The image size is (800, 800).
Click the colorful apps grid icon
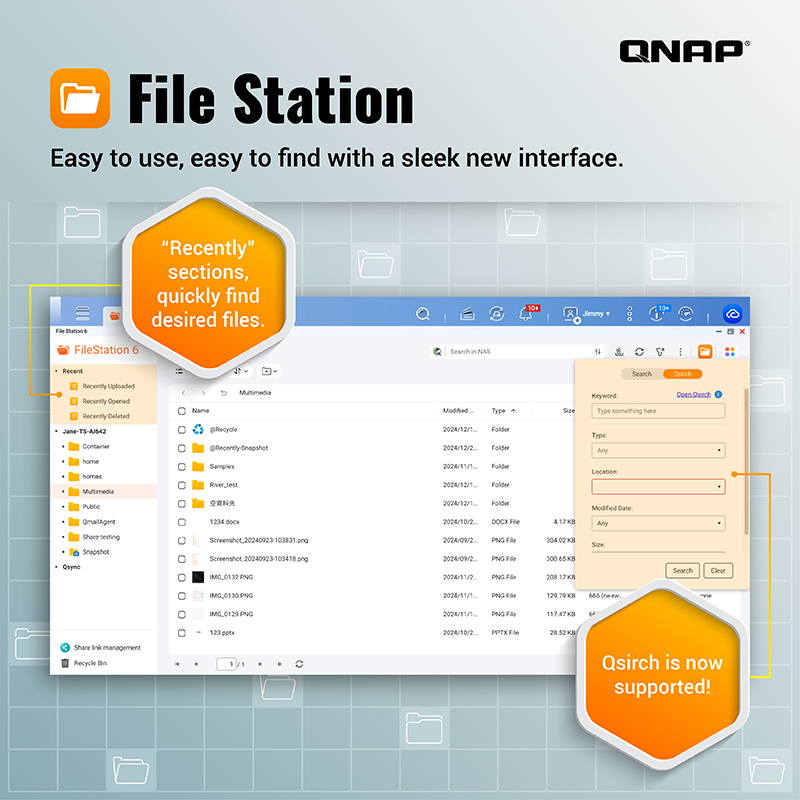point(730,352)
